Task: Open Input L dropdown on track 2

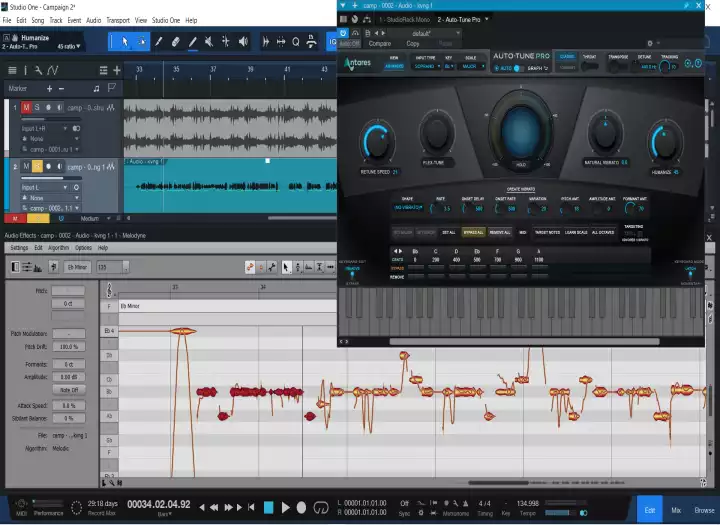Action: tap(44, 187)
